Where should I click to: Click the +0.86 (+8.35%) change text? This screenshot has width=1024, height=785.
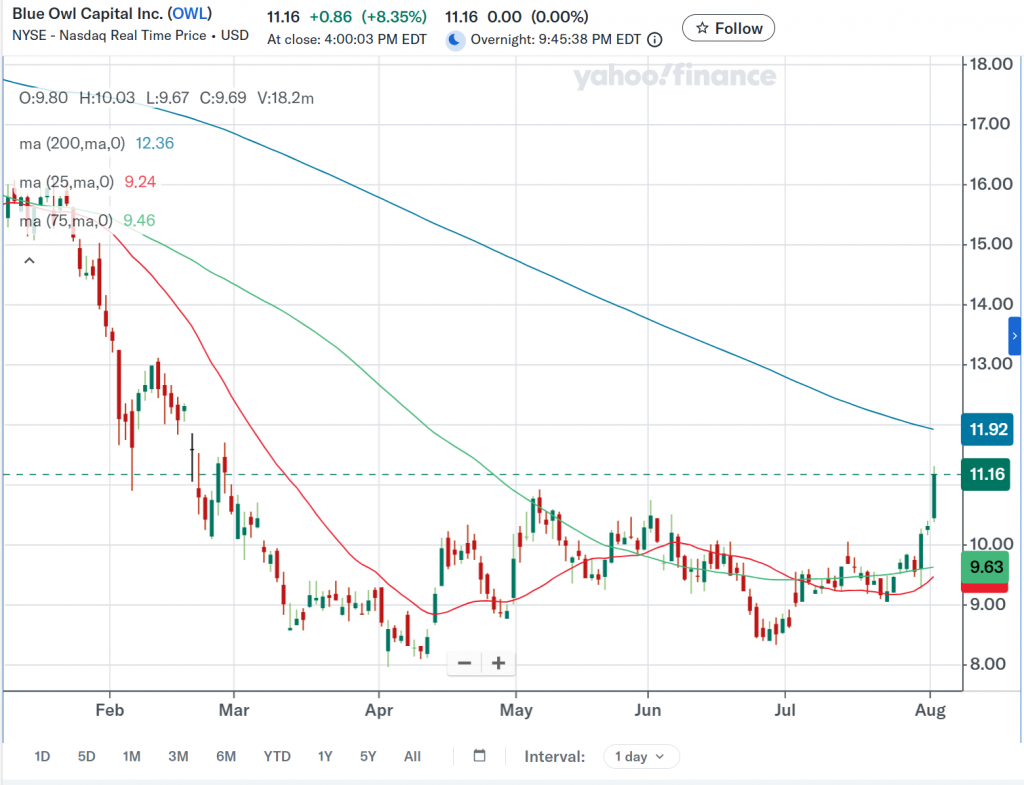tap(368, 16)
